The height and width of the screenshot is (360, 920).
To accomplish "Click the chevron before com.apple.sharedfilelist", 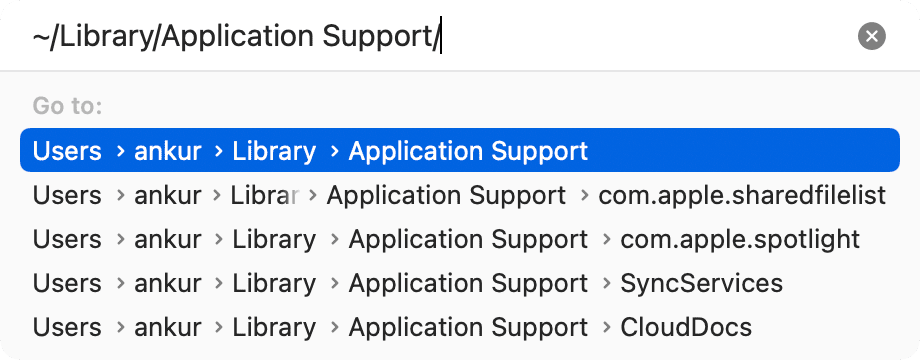I will click(584, 196).
